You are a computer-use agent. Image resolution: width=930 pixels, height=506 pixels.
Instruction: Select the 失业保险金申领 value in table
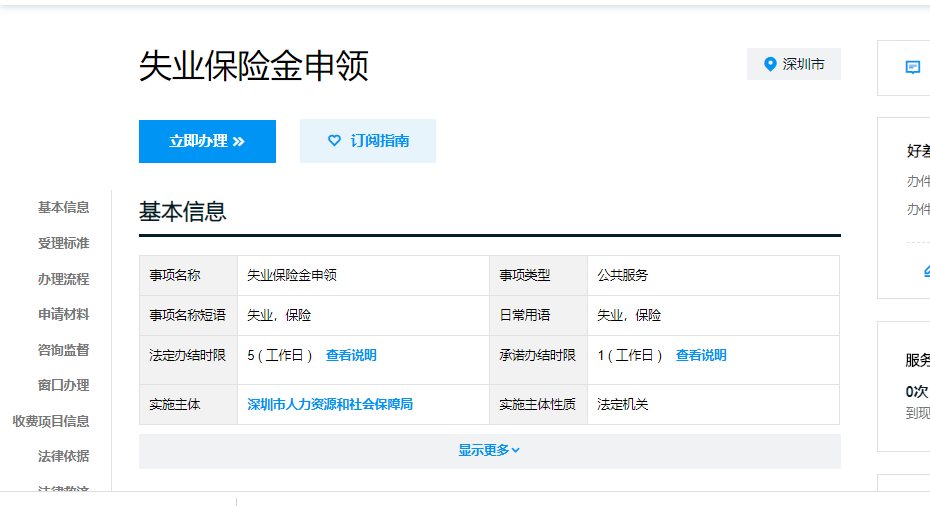292,275
